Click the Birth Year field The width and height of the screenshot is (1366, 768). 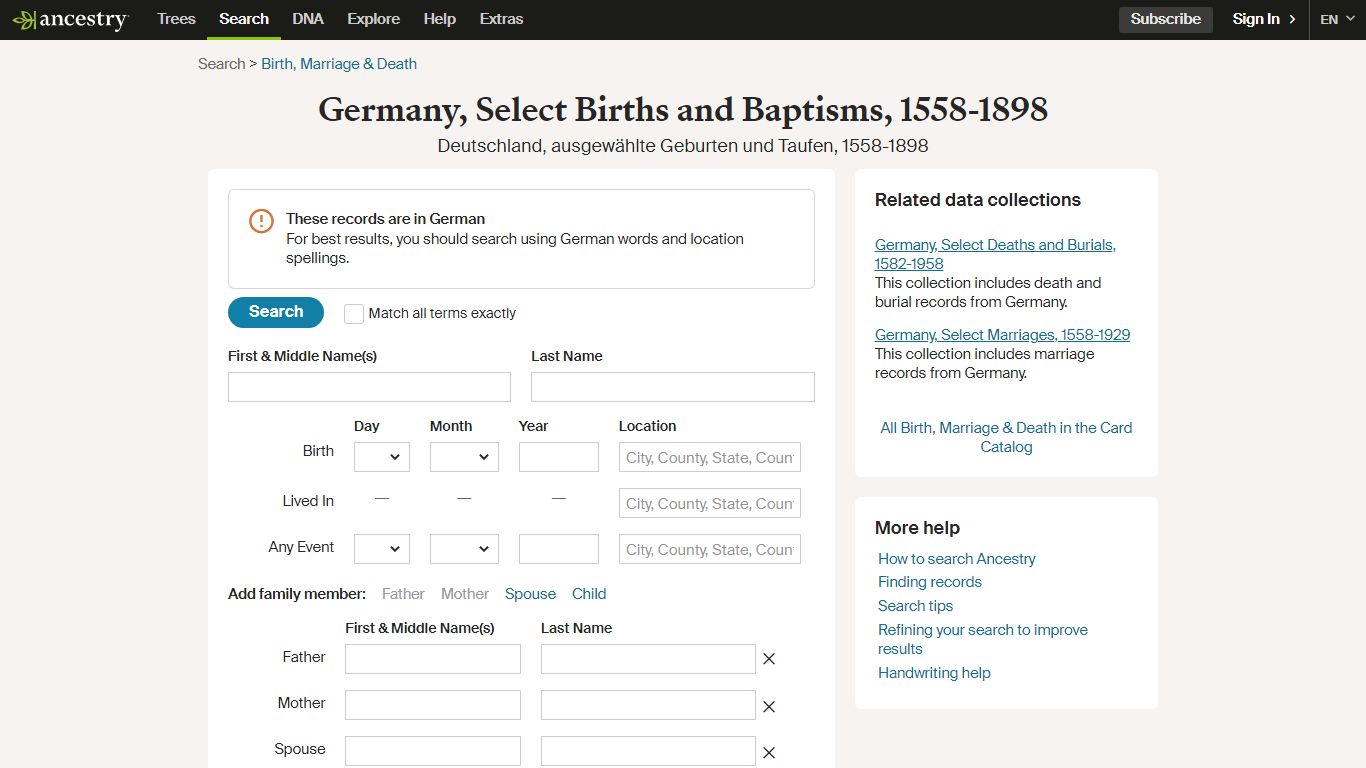click(559, 457)
